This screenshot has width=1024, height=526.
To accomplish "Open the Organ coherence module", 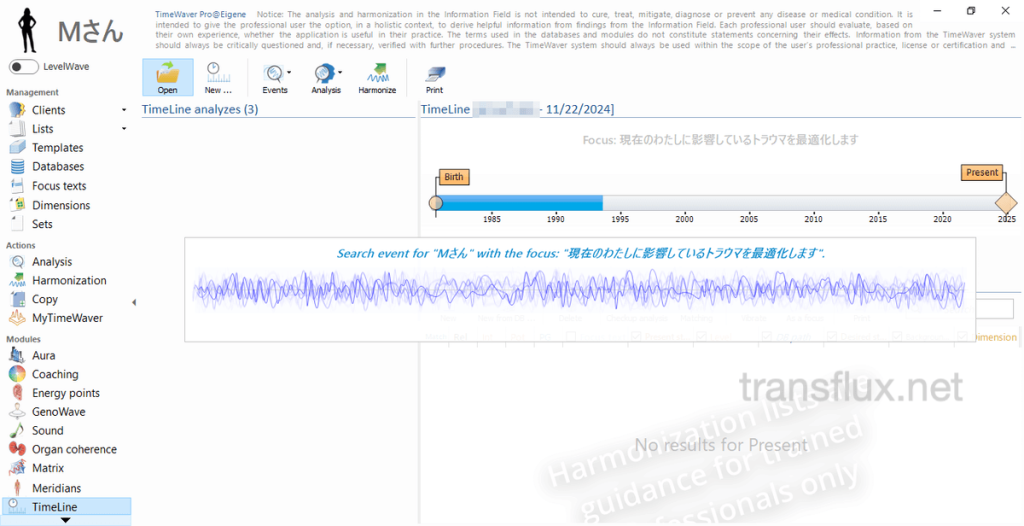I will [74, 450].
